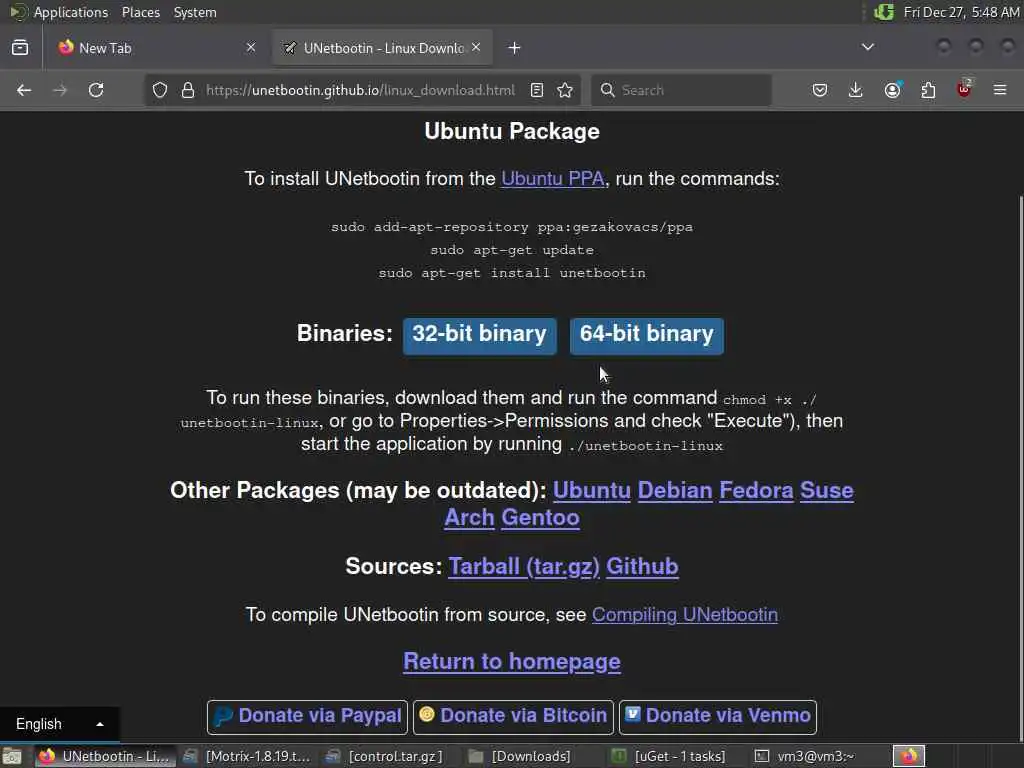This screenshot has width=1024, height=768.
Task: Click the Ubuntu Package heading
Action: tap(512, 131)
